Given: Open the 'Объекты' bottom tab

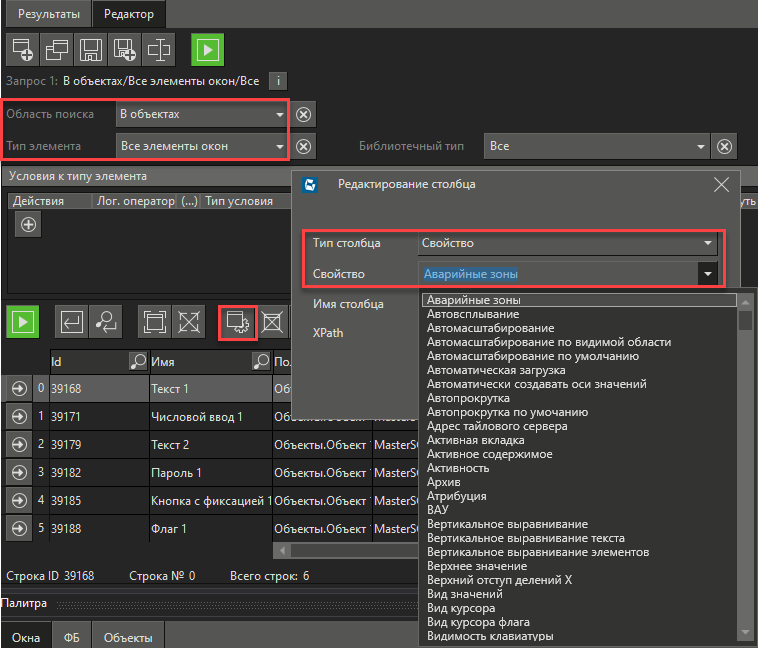Looking at the screenshot, I should (x=128, y=637).
